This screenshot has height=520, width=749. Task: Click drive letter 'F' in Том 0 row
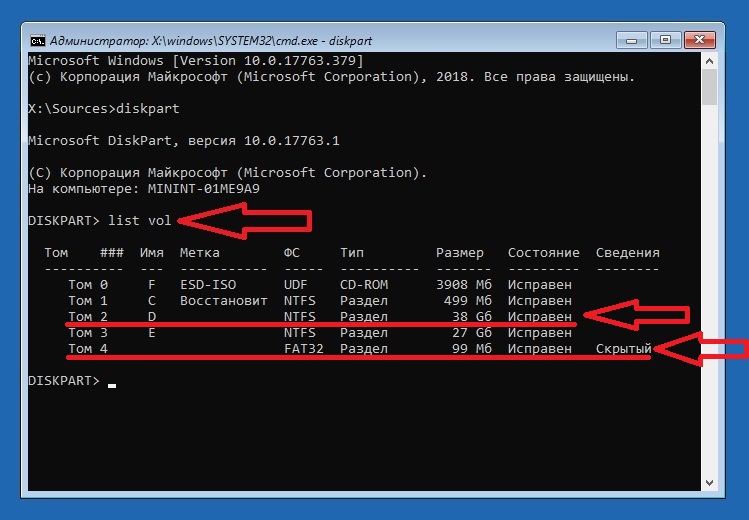click(151, 285)
